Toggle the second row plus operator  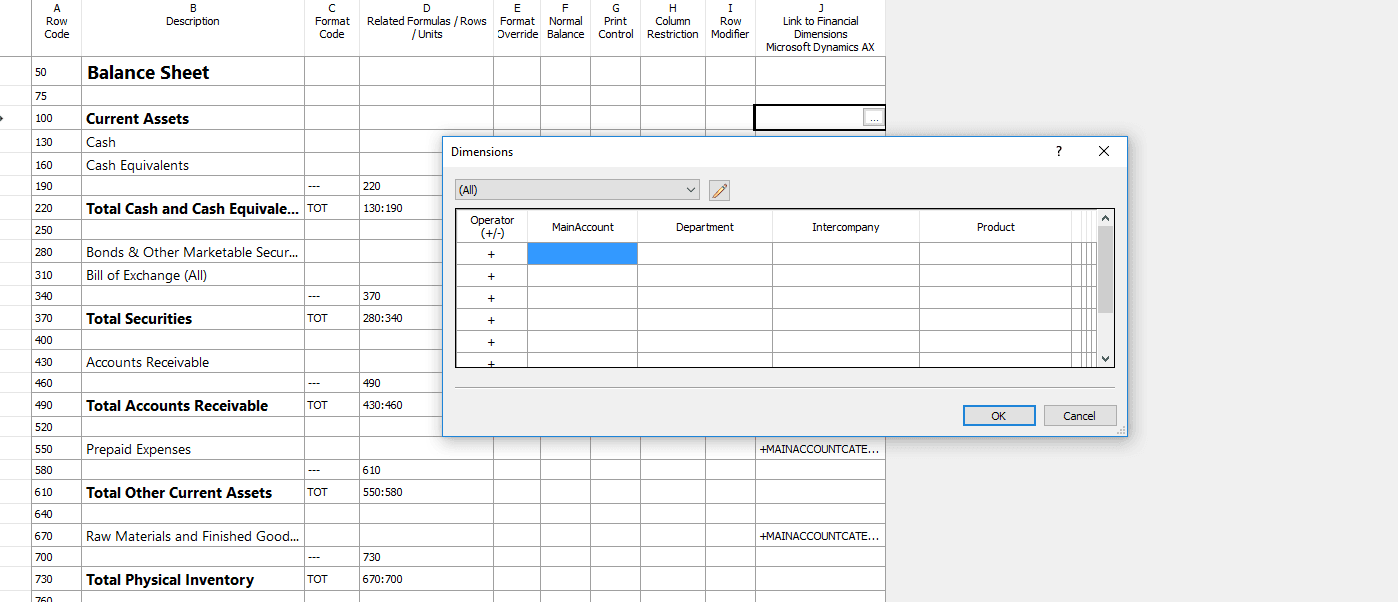coord(491,276)
